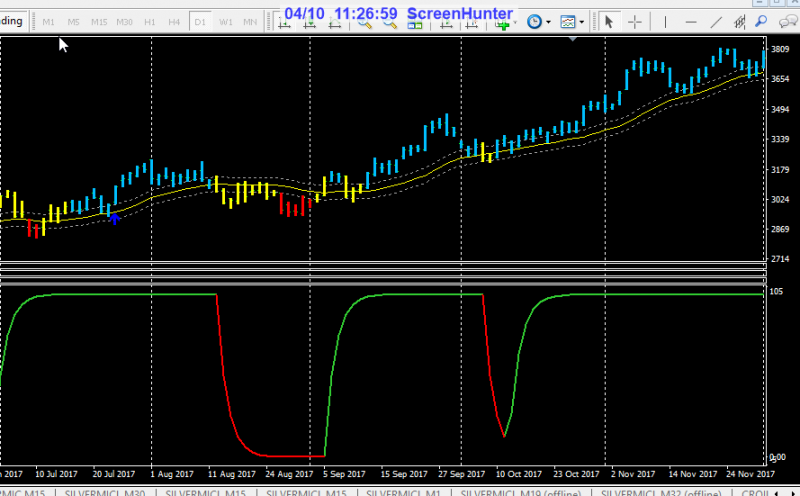
Task: Click price level 2714 on axis
Action: [780, 259]
